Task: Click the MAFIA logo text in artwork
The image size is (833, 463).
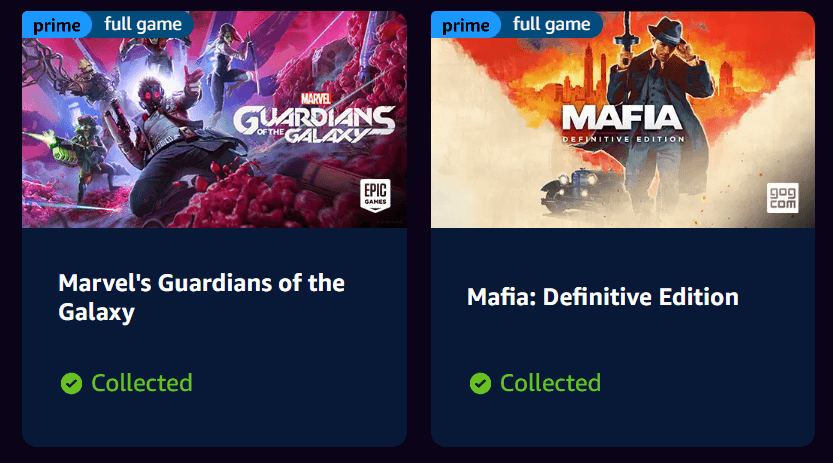Action: [x=622, y=117]
